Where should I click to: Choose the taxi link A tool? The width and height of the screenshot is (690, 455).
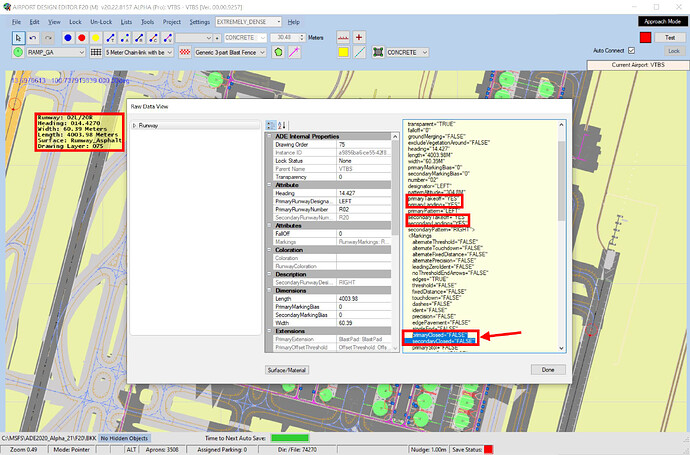(125, 38)
